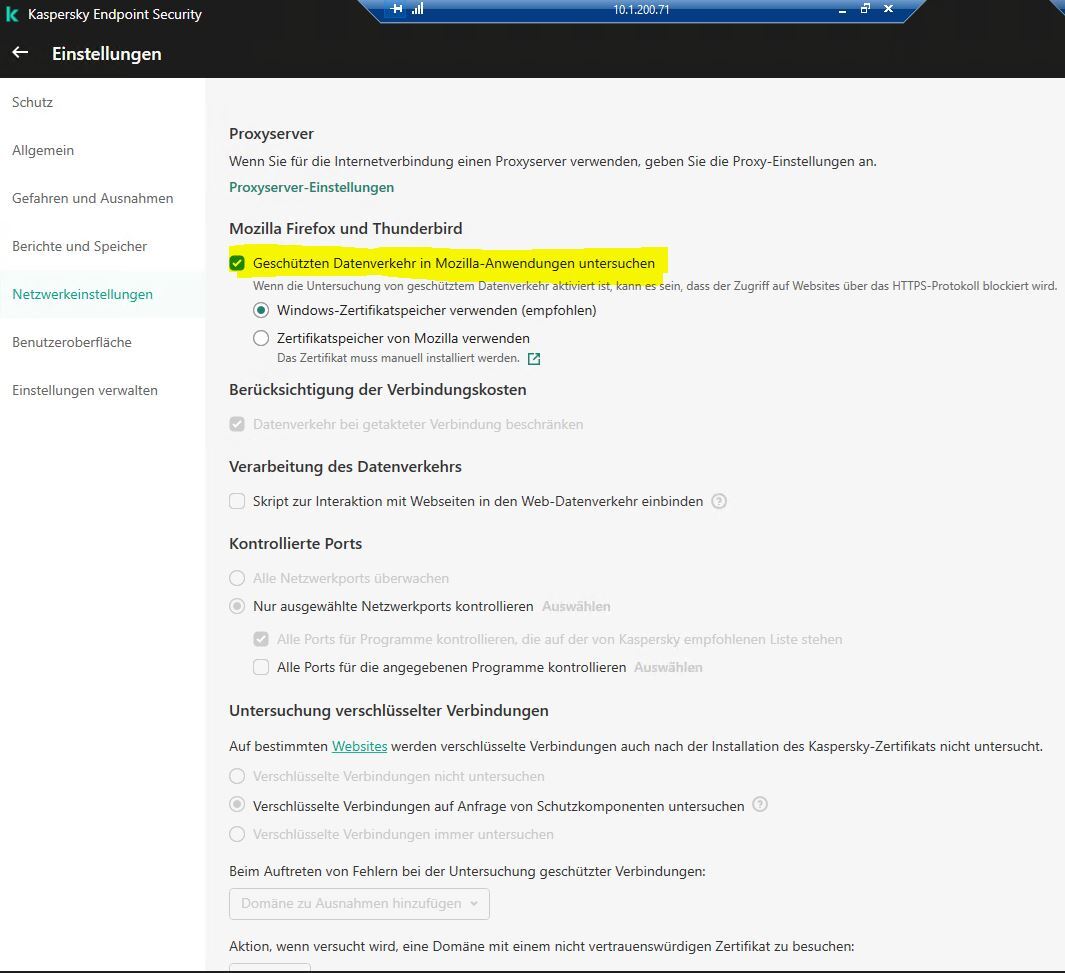Pin the remote session connection bar
1065x973 pixels.
(397, 9)
